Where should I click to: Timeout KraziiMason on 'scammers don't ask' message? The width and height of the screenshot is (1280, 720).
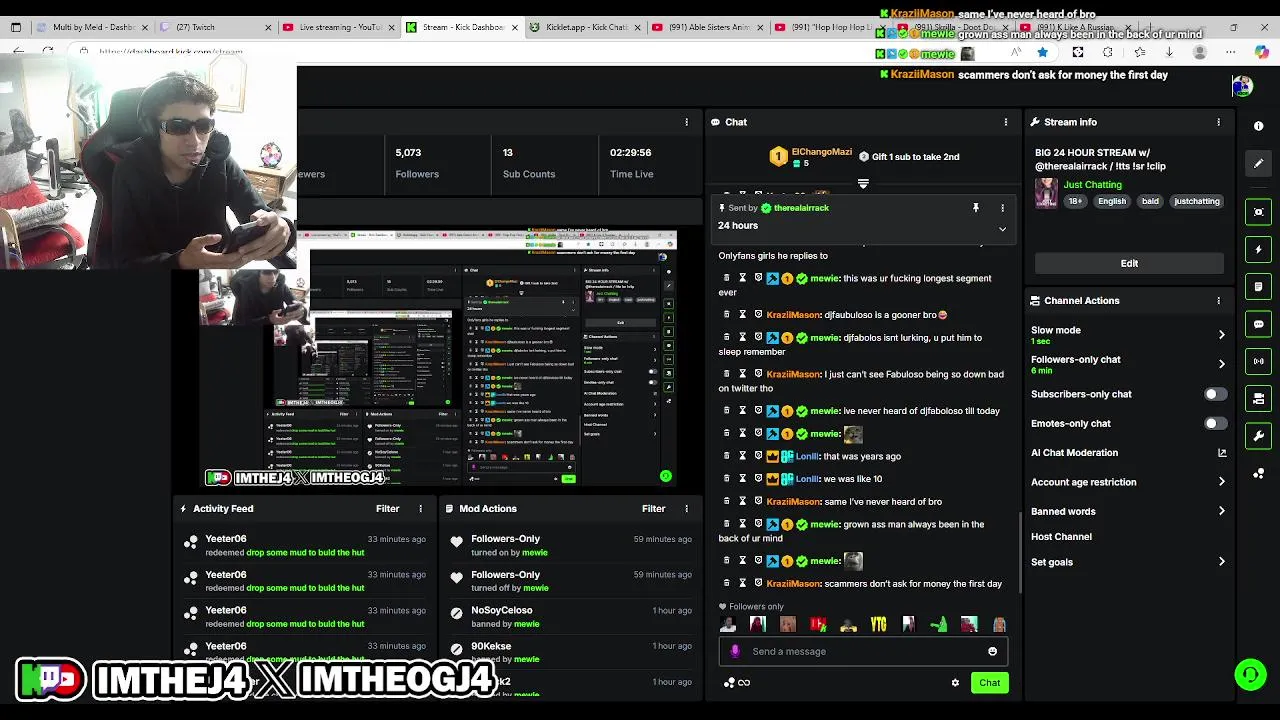(x=742, y=583)
